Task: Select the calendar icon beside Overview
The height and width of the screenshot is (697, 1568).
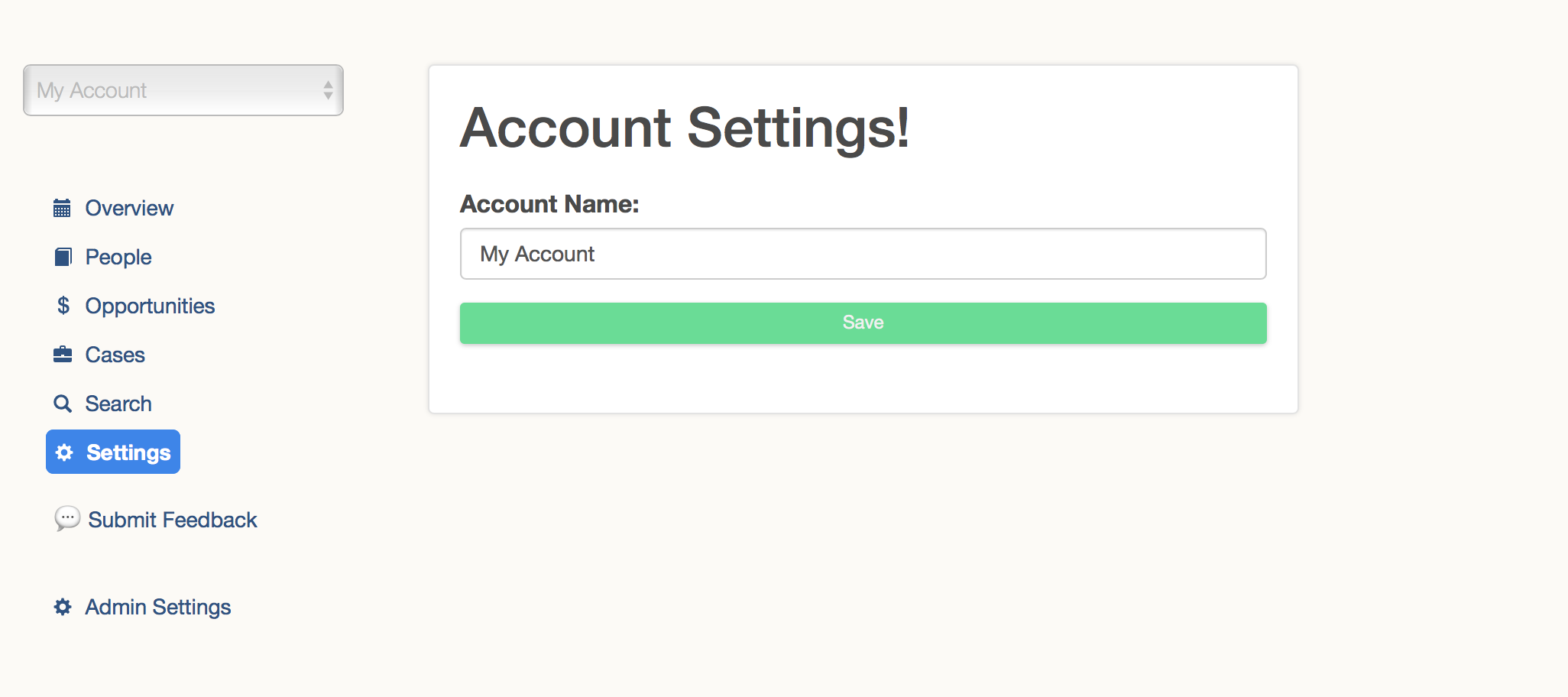Action: [63, 207]
